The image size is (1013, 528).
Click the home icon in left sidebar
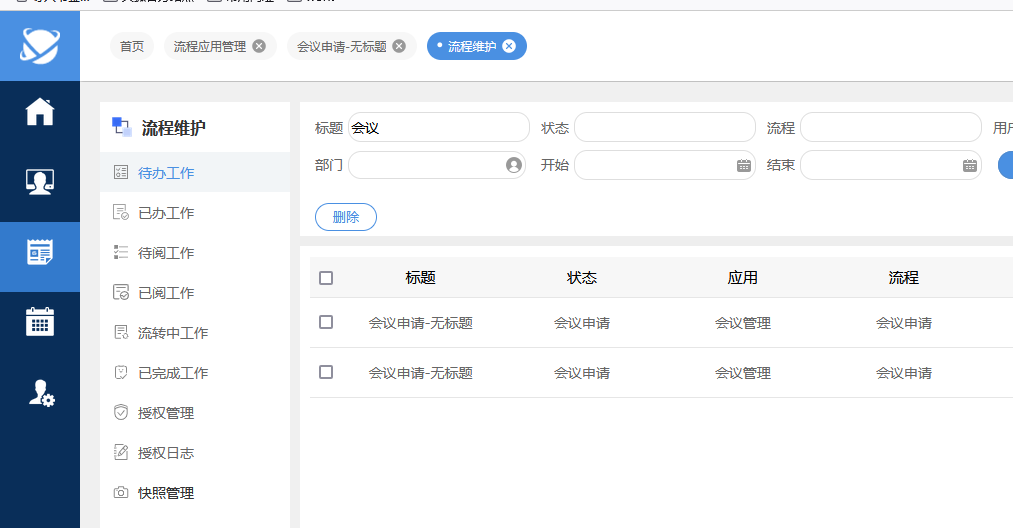pyautogui.click(x=40, y=112)
